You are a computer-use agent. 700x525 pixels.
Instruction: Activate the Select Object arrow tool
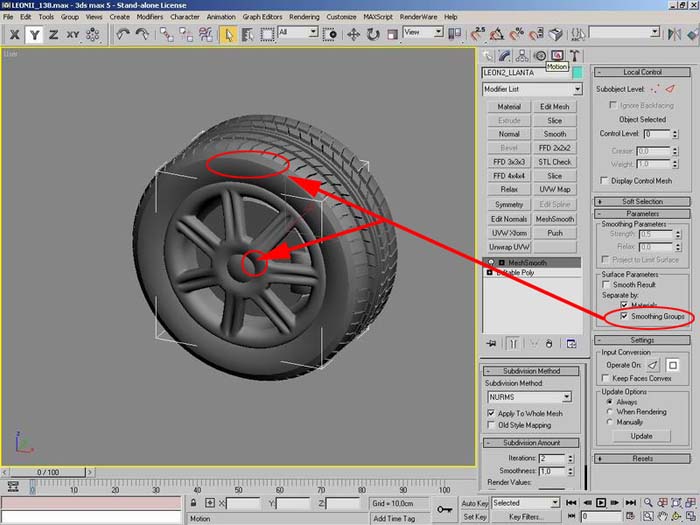(x=228, y=34)
